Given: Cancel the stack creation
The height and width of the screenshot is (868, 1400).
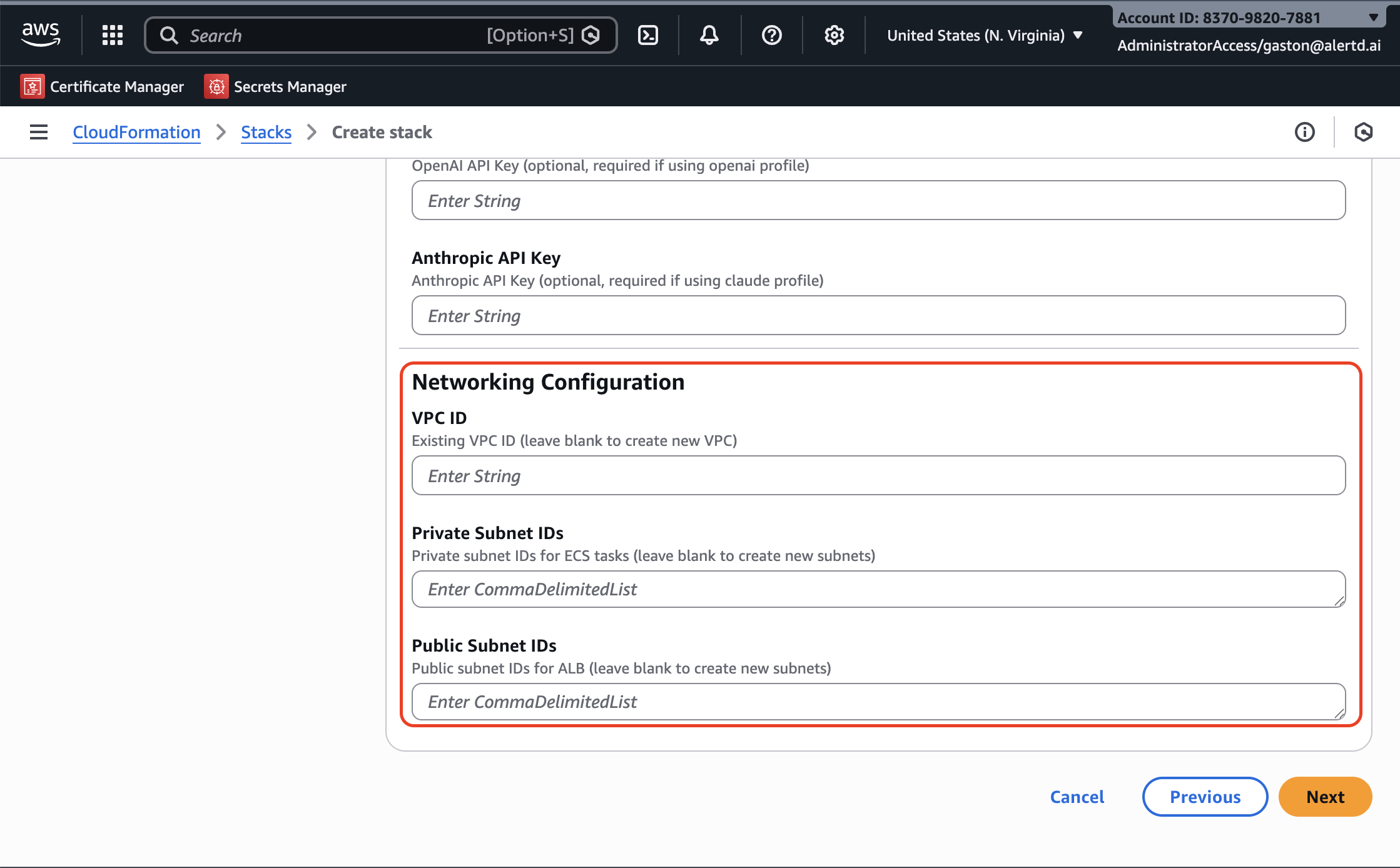Looking at the screenshot, I should 1077,797.
